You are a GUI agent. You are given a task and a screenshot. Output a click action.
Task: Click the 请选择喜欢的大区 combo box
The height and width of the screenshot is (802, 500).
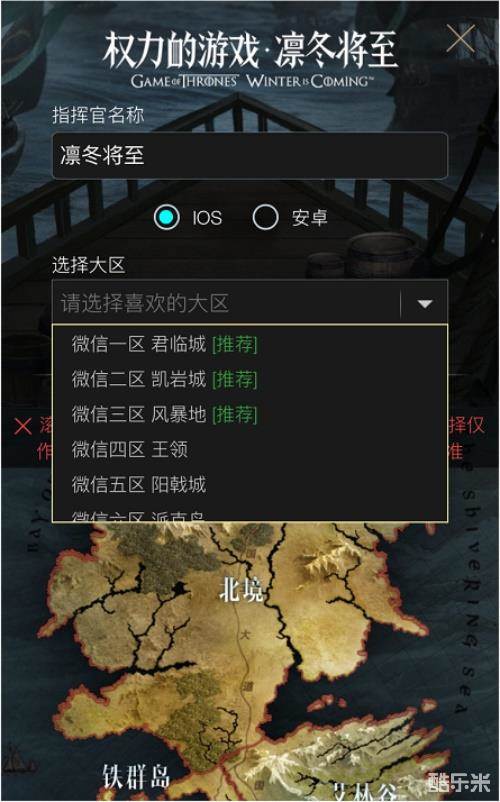coord(250,303)
